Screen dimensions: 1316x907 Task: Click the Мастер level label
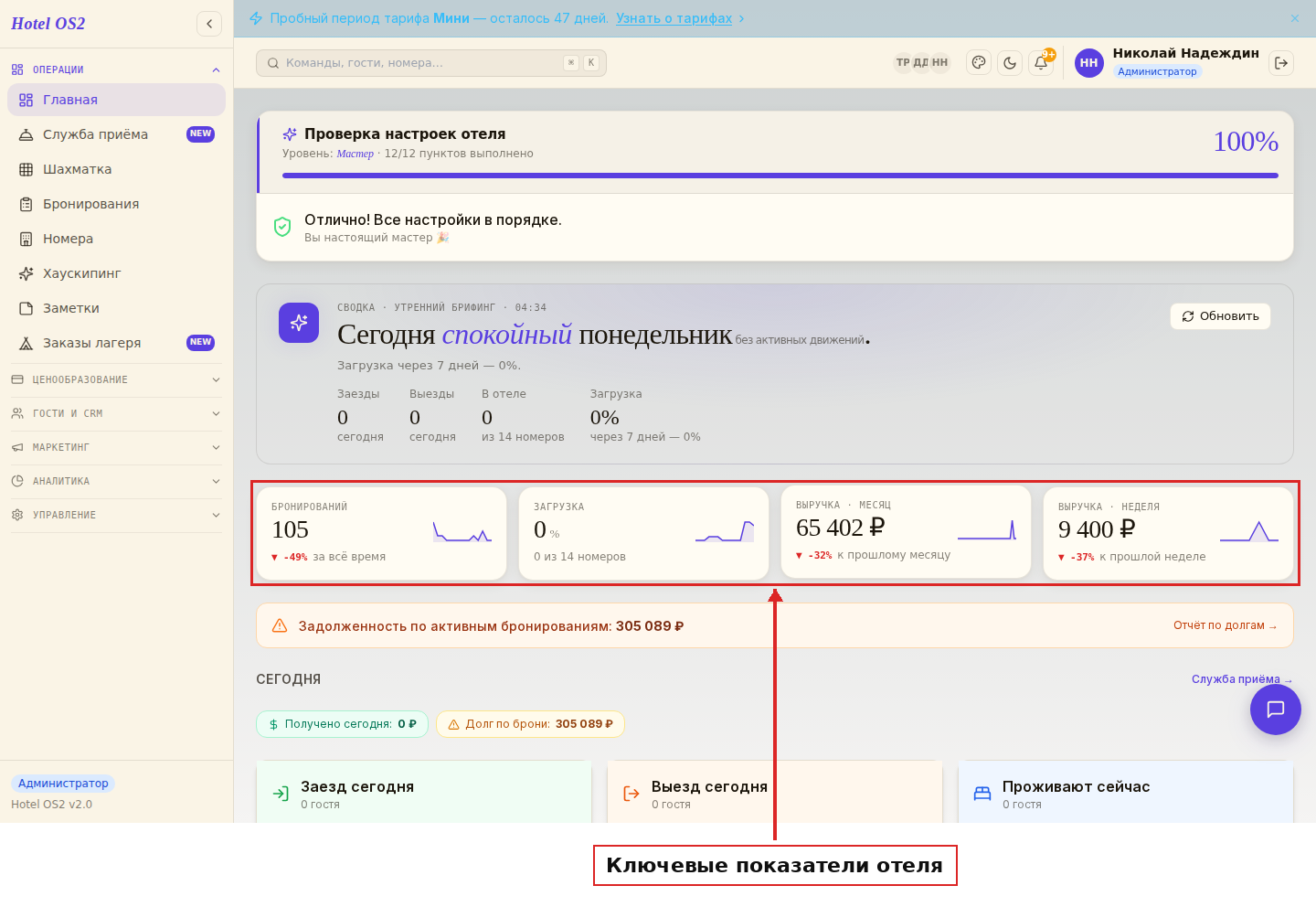click(x=355, y=154)
